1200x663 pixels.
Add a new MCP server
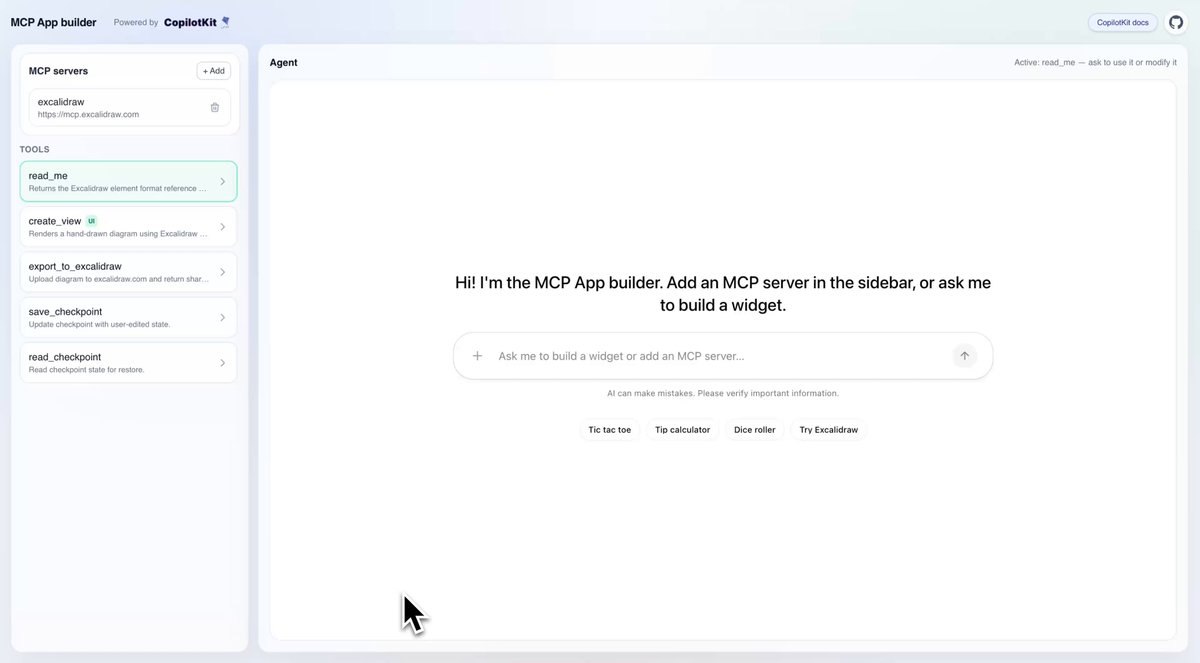pos(214,71)
